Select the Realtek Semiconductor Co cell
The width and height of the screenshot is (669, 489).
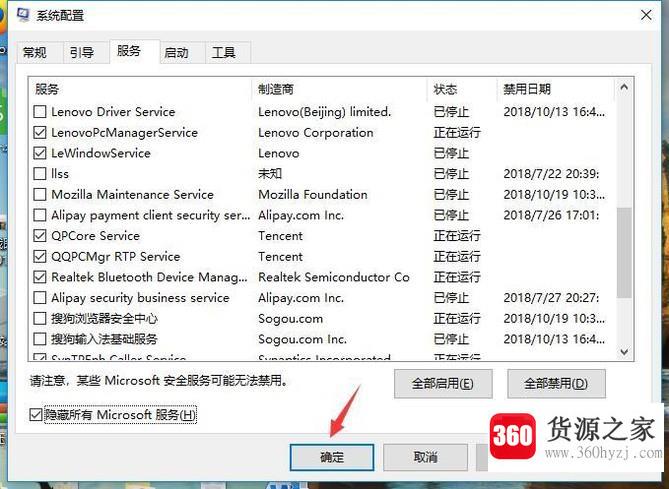click(x=334, y=277)
